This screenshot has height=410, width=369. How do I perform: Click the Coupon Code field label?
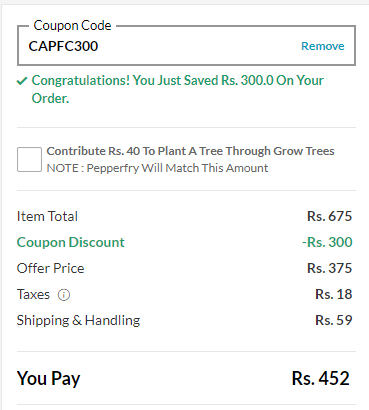[x=72, y=26]
